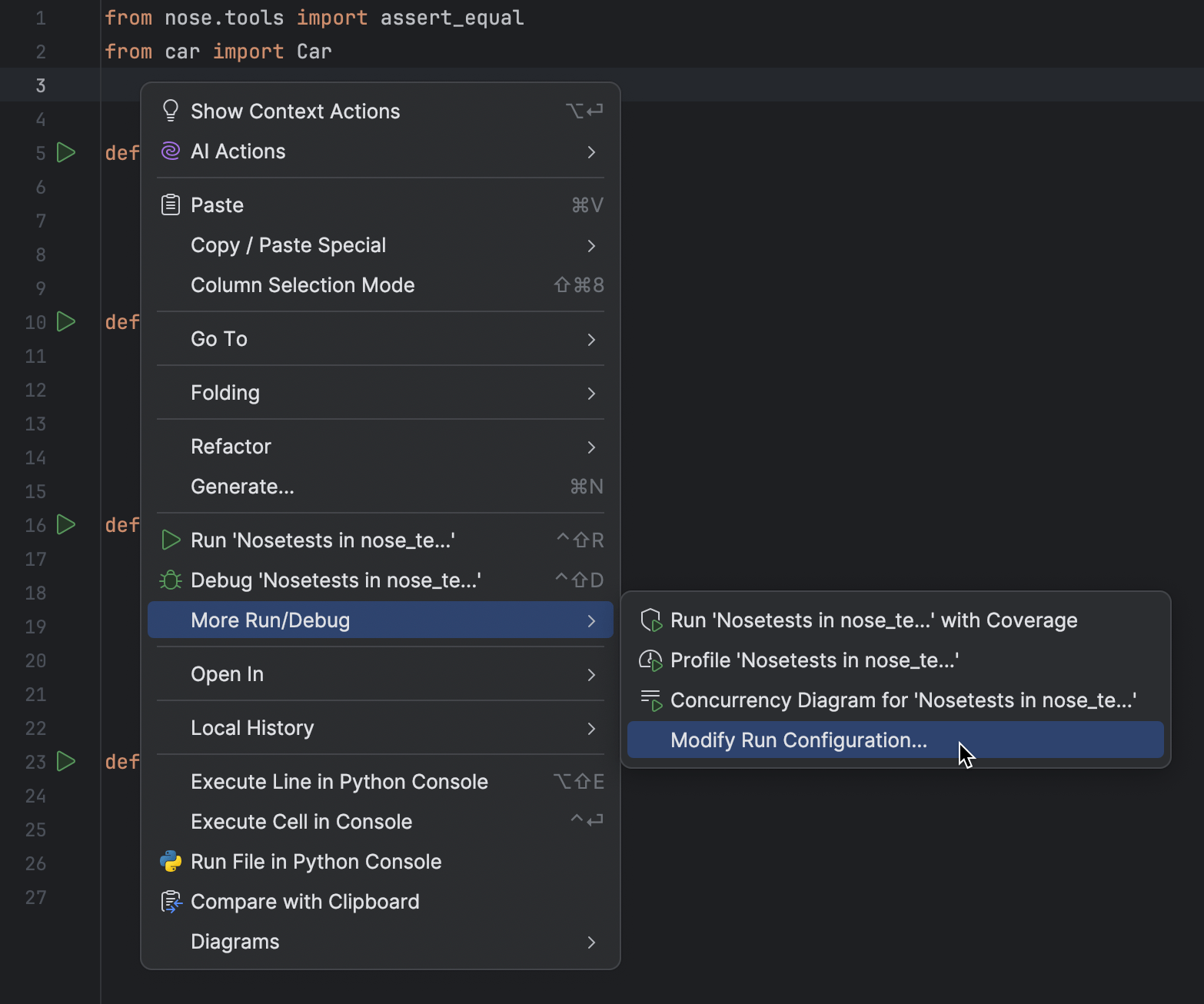Expand the Go To submenu
Viewport: 1204px width, 1004px height.
pyautogui.click(x=219, y=339)
